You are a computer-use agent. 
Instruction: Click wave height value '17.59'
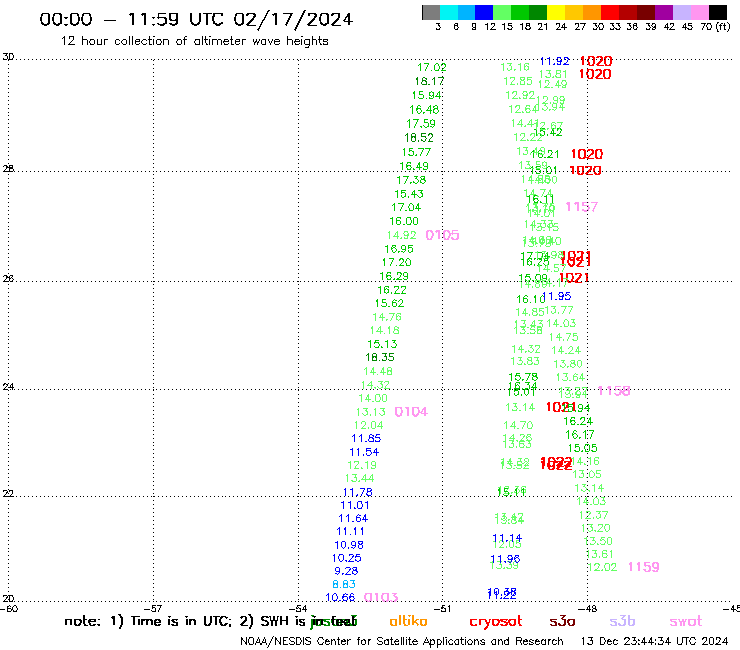[420, 124]
